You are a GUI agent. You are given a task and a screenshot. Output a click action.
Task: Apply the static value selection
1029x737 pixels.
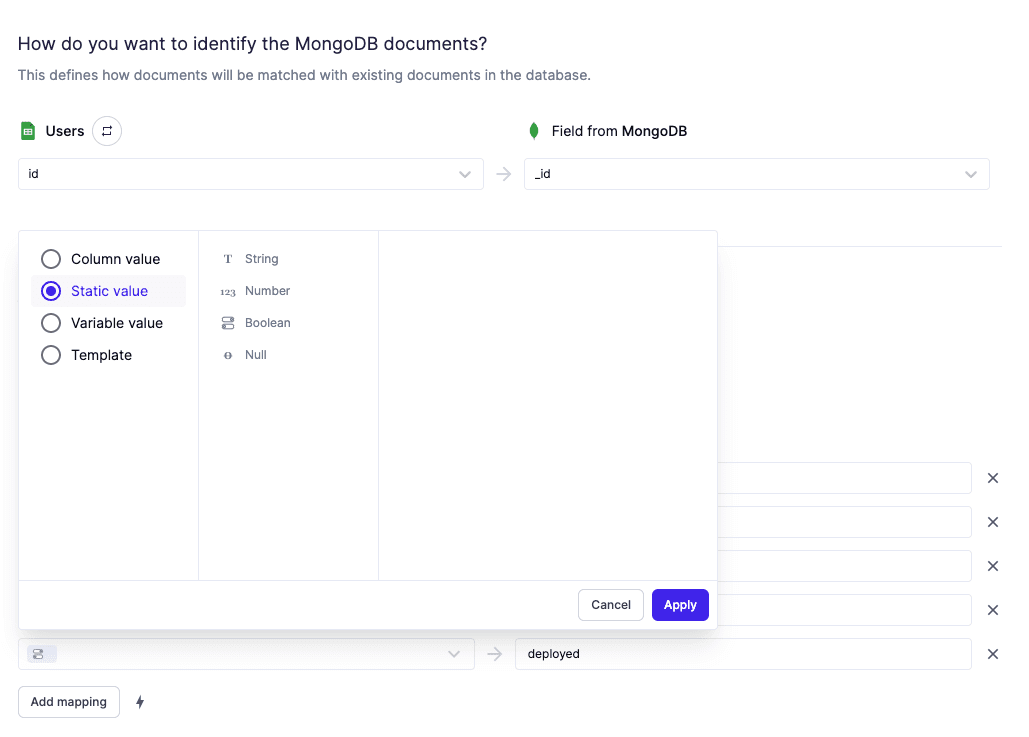(680, 604)
